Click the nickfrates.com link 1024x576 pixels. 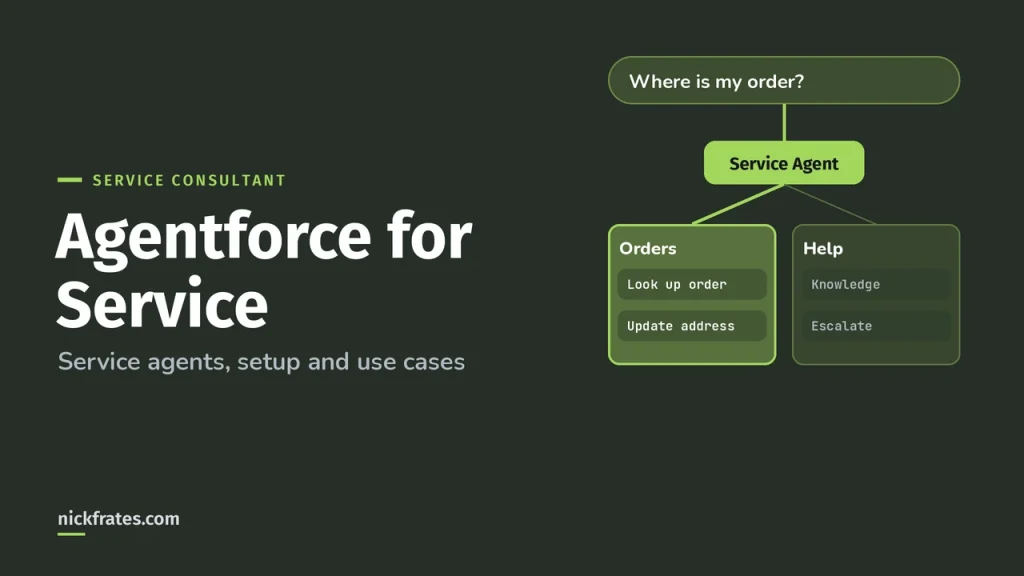click(x=118, y=519)
